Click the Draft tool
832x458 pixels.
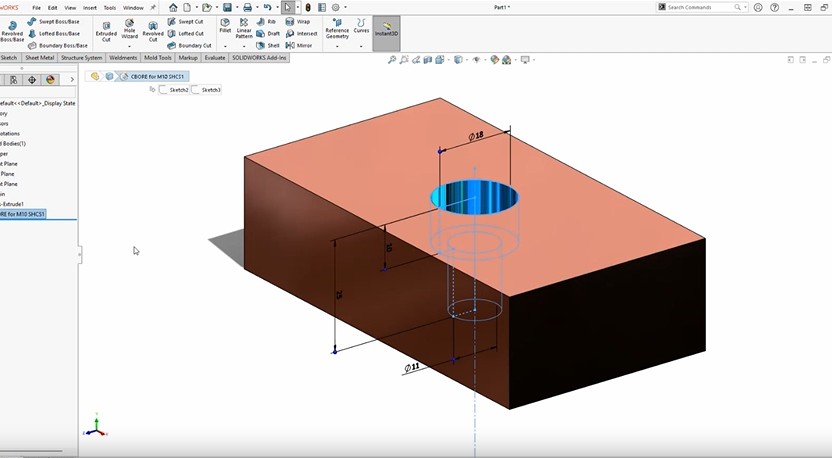(x=268, y=33)
